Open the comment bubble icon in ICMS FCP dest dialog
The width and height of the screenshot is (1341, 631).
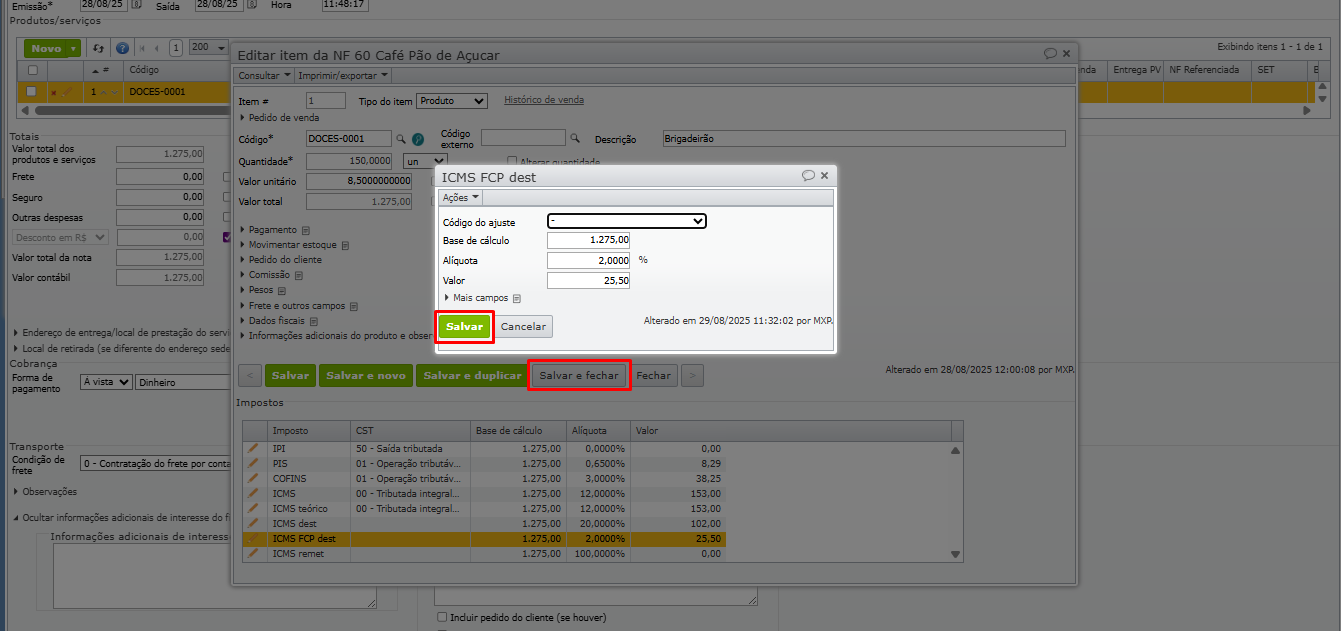[x=808, y=175]
